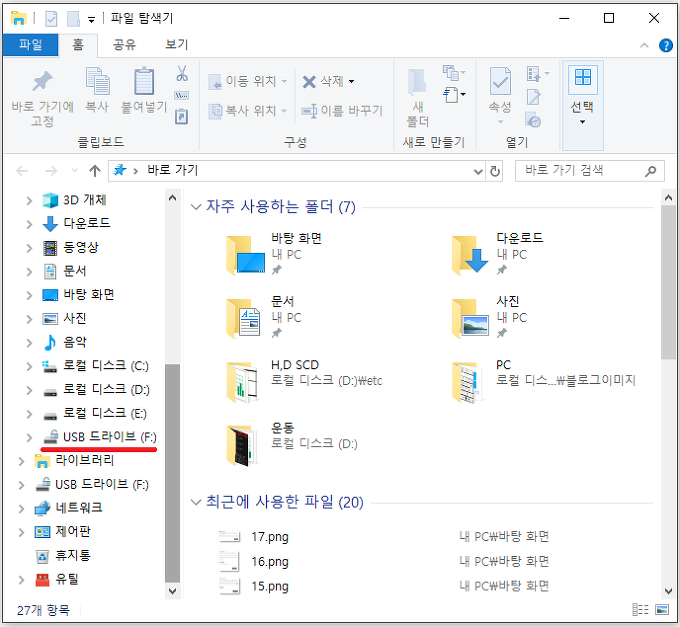The width and height of the screenshot is (680, 627).
Task: Click the 바로 가기 address bar path
Action: pos(173,170)
